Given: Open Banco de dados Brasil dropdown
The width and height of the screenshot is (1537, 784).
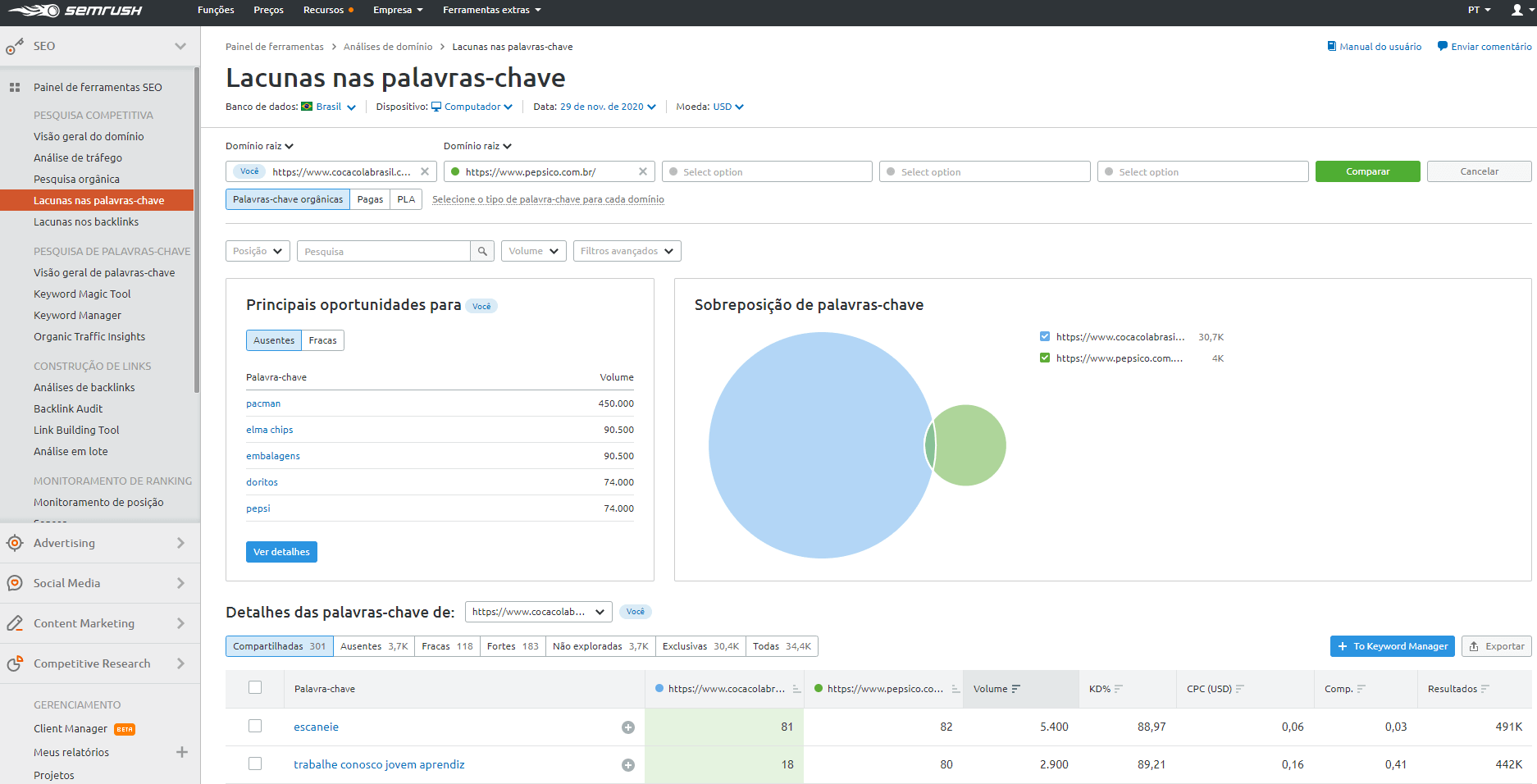Looking at the screenshot, I should pyautogui.click(x=328, y=107).
